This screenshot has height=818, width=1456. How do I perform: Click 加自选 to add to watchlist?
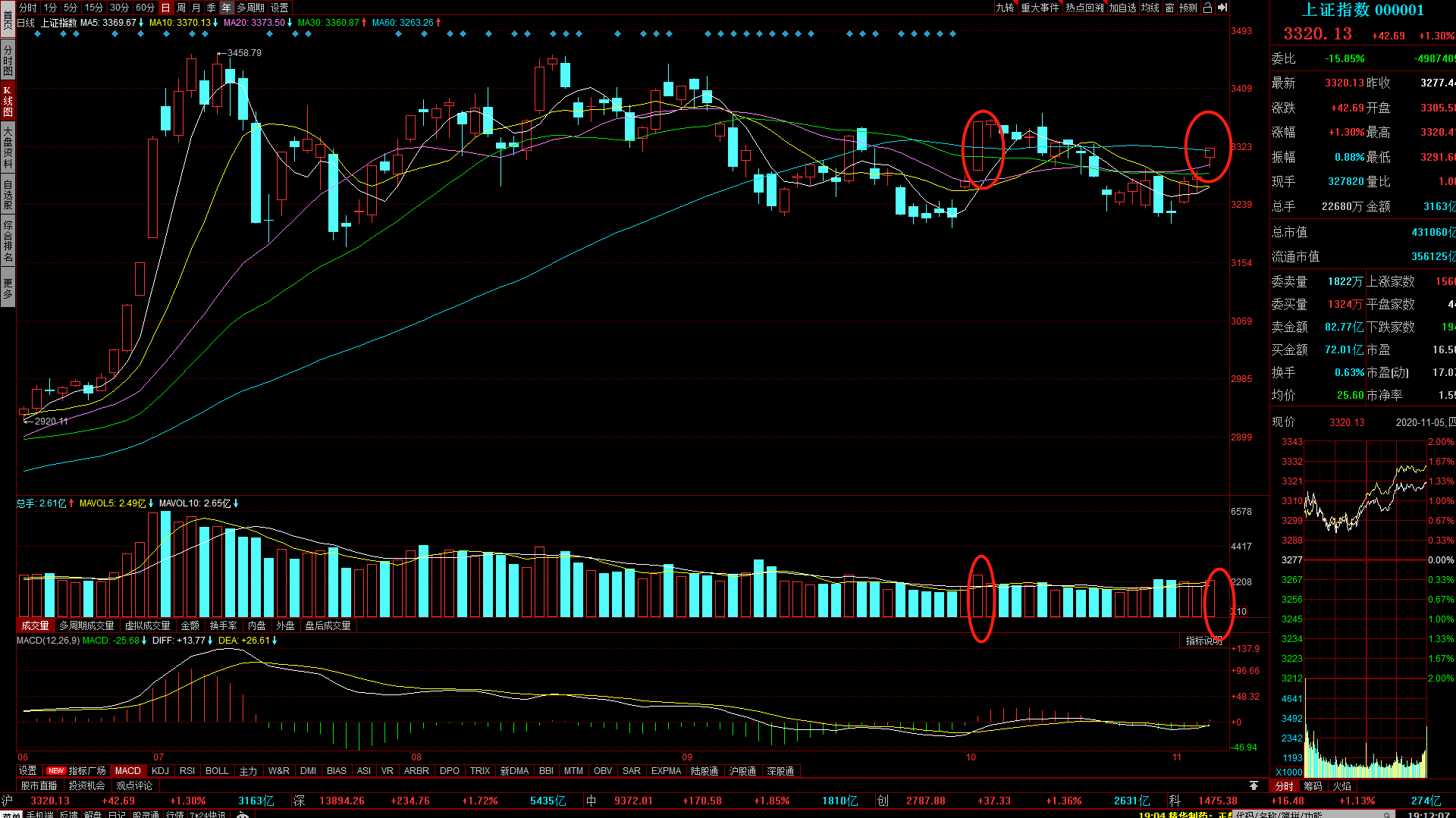(x=1123, y=8)
